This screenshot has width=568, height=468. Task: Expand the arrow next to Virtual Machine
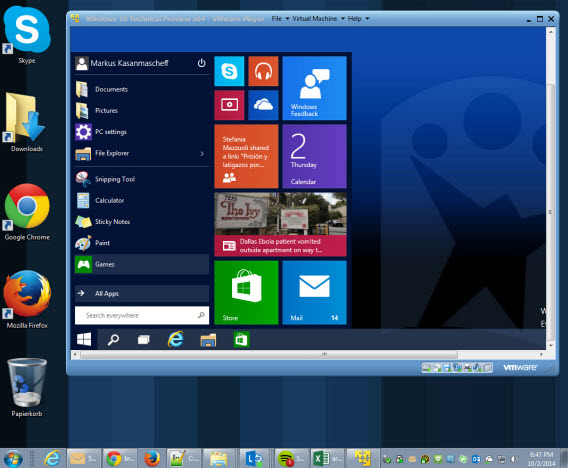tap(343, 18)
